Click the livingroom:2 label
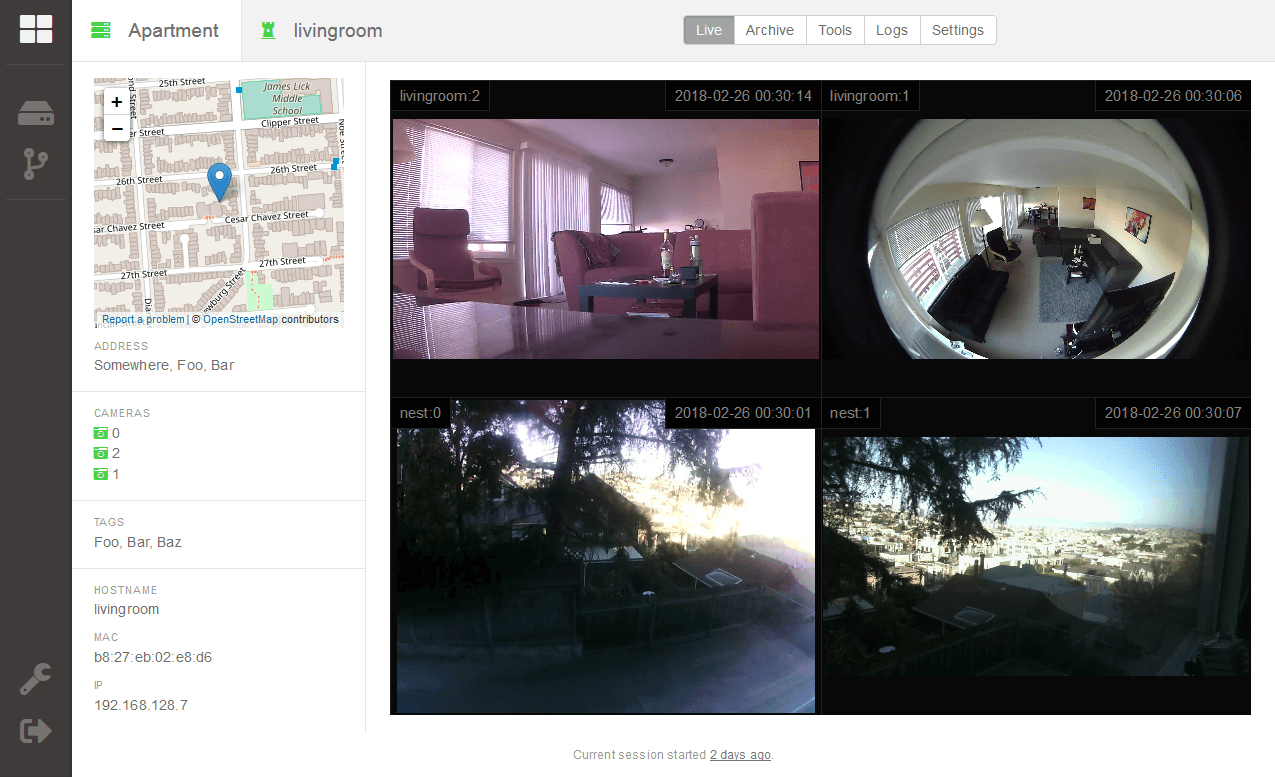1275x777 pixels. pyautogui.click(x=440, y=96)
